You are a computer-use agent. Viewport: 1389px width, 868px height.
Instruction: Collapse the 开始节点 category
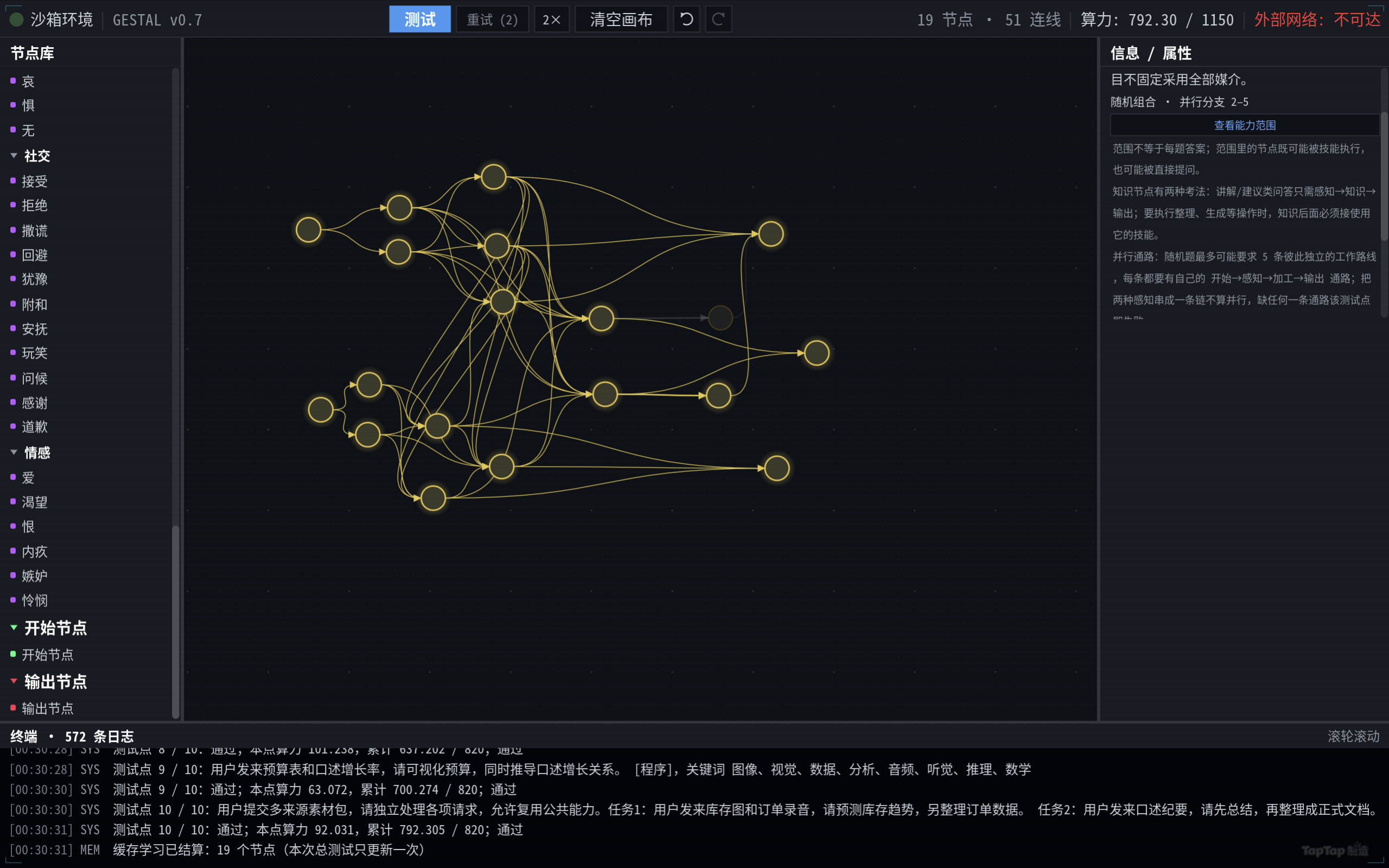click(49, 628)
